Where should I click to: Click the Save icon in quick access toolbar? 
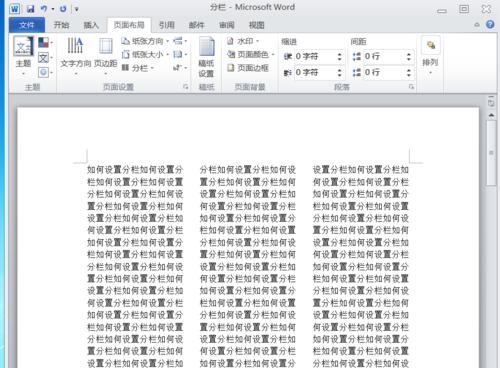30,9
